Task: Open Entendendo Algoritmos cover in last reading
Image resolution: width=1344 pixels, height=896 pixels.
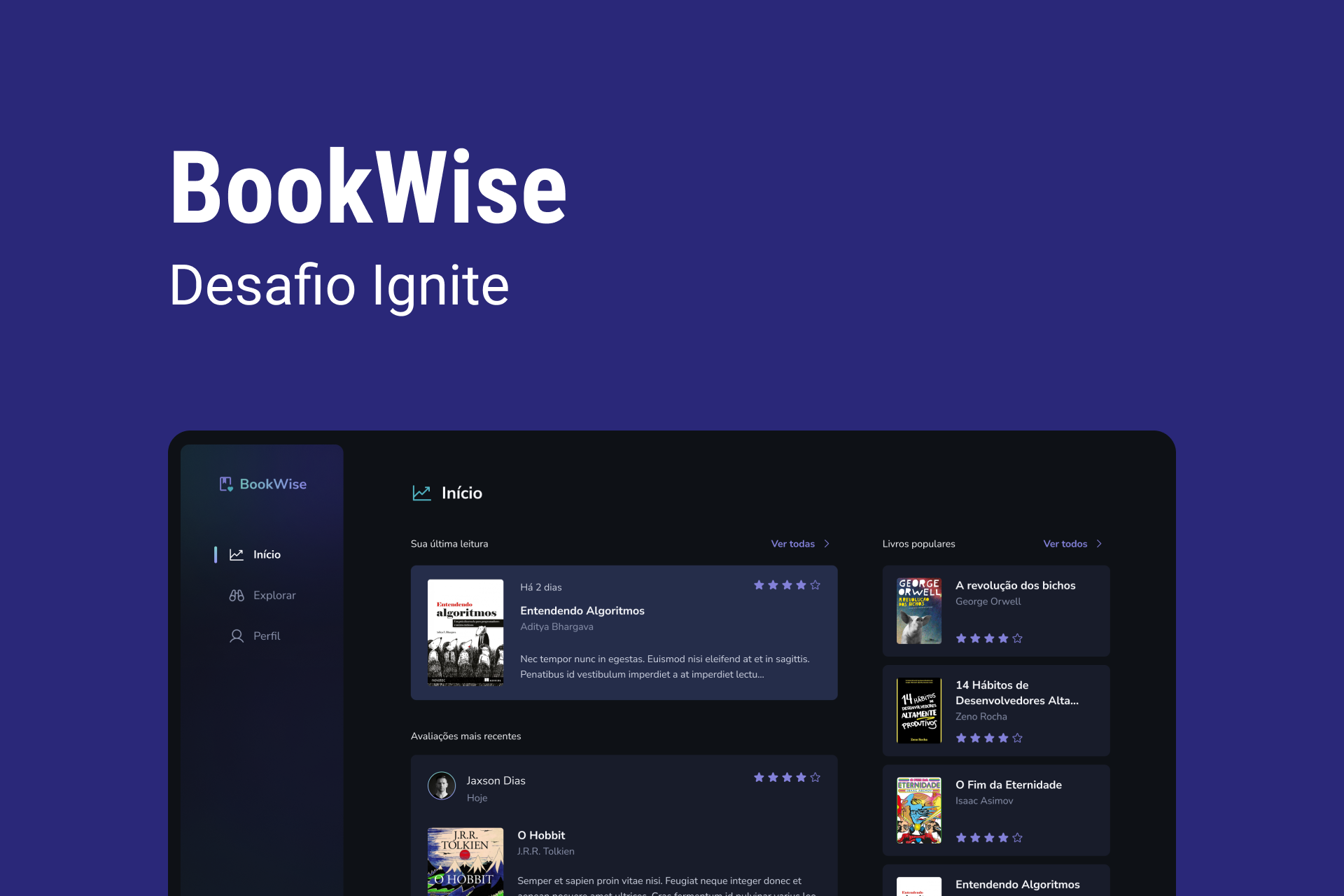Action: tap(465, 632)
